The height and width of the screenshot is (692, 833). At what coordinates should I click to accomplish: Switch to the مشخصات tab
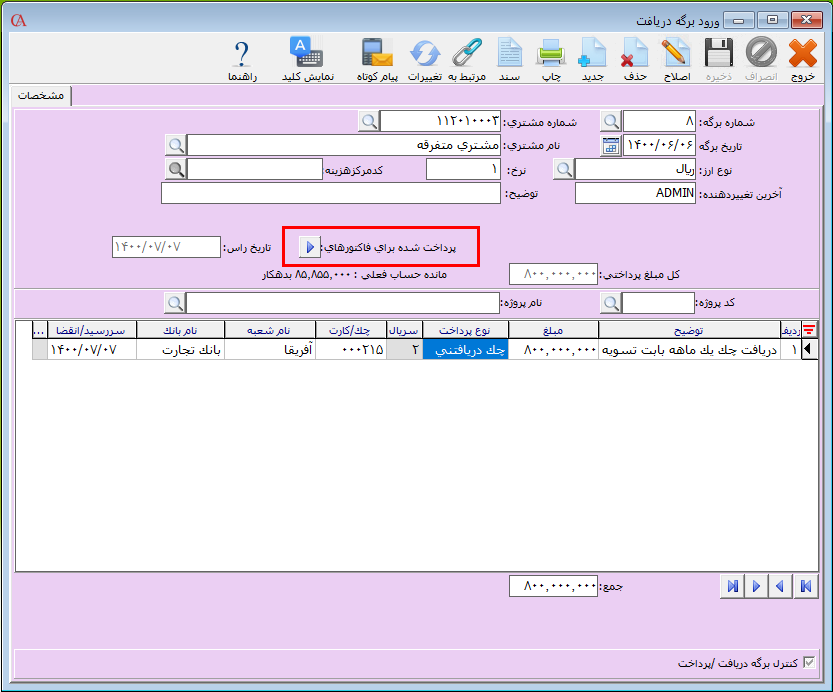[x=42, y=95]
